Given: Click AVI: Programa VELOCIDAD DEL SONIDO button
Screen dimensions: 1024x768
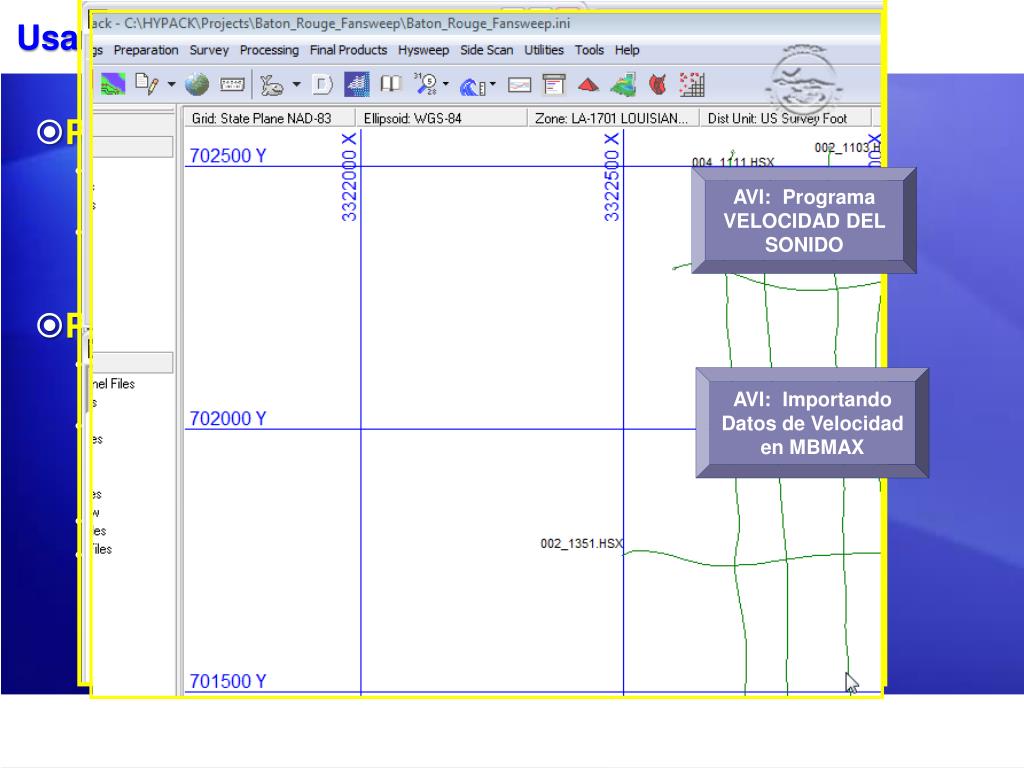Looking at the screenshot, I should (x=804, y=221).
